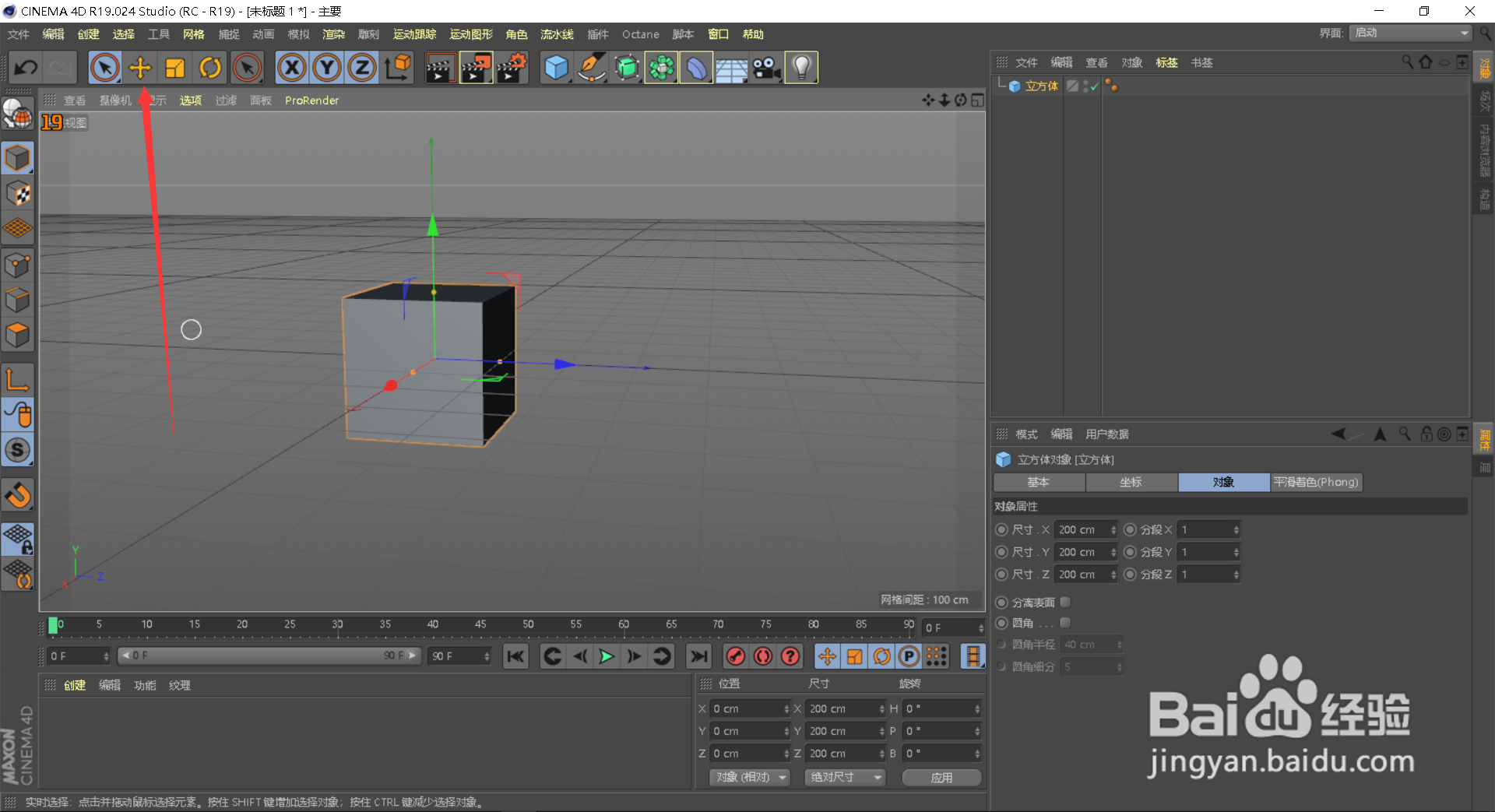The image size is (1495, 812).
Task: Click the Size Z 200 cm field
Action: (1085, 575)
